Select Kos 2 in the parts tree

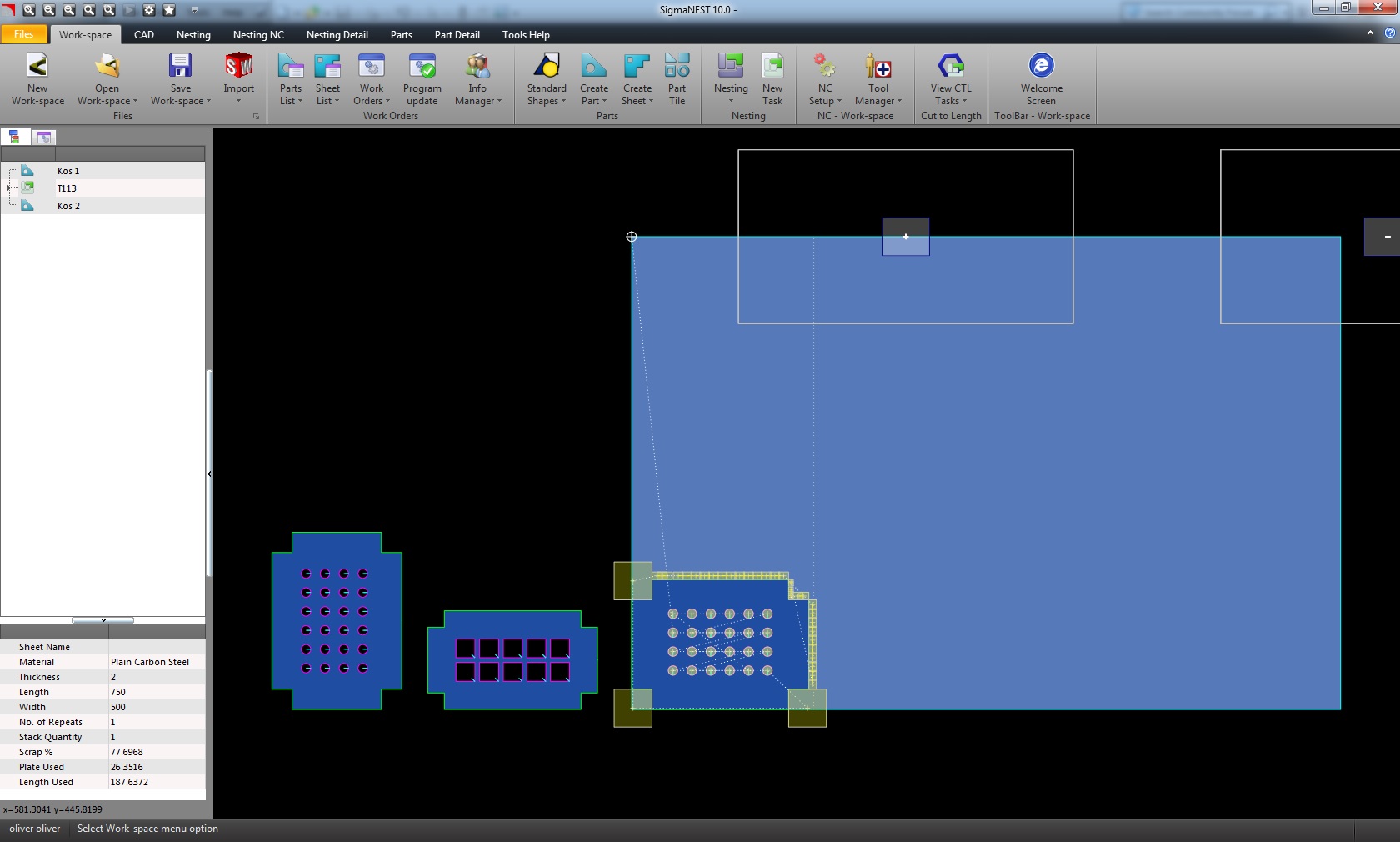coord(68,206)
